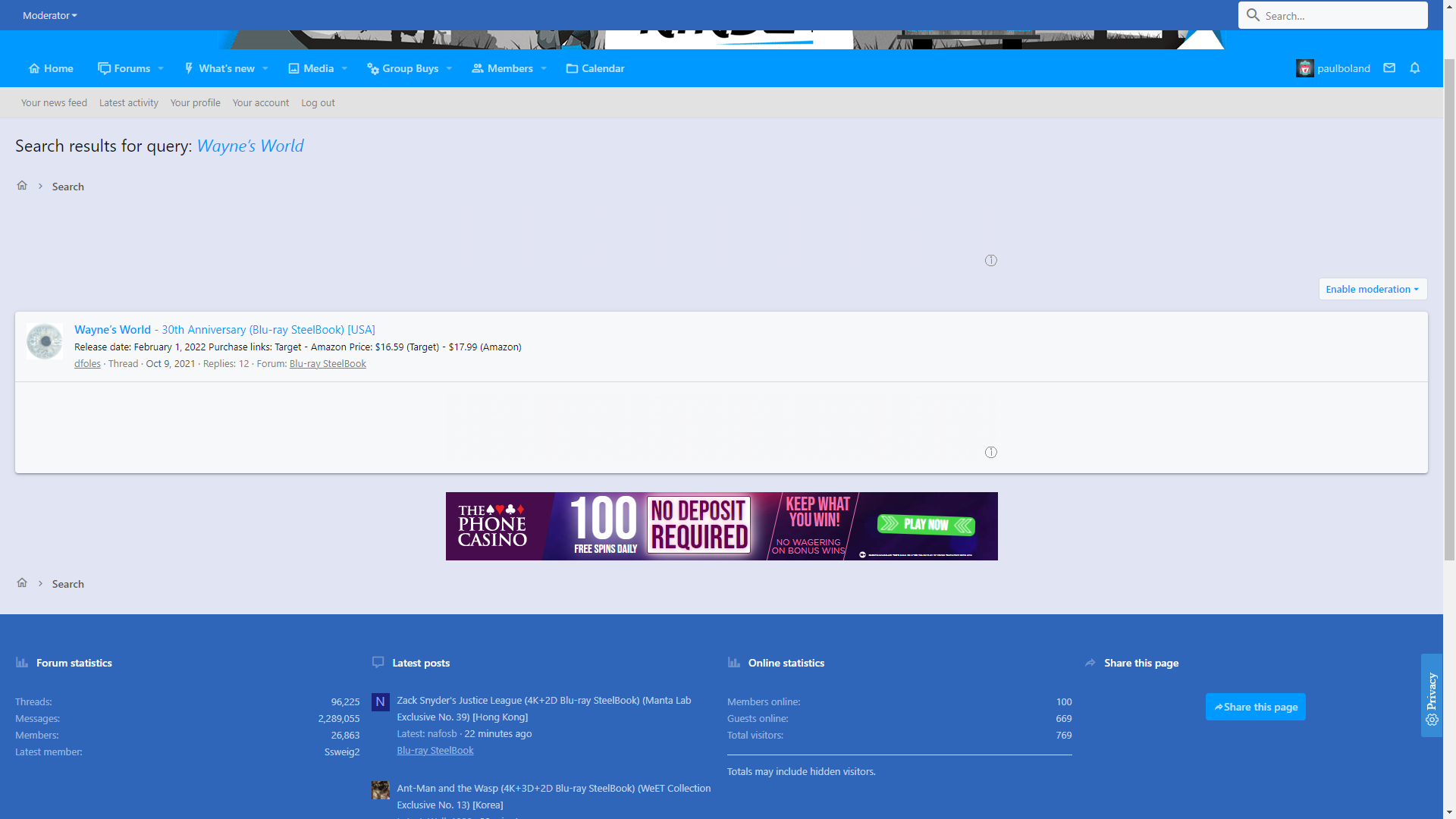Image resolution: width=1456 pixels, height=819 pixels.
Task: Click the Wayne's World query text
Action: [250, 146]
